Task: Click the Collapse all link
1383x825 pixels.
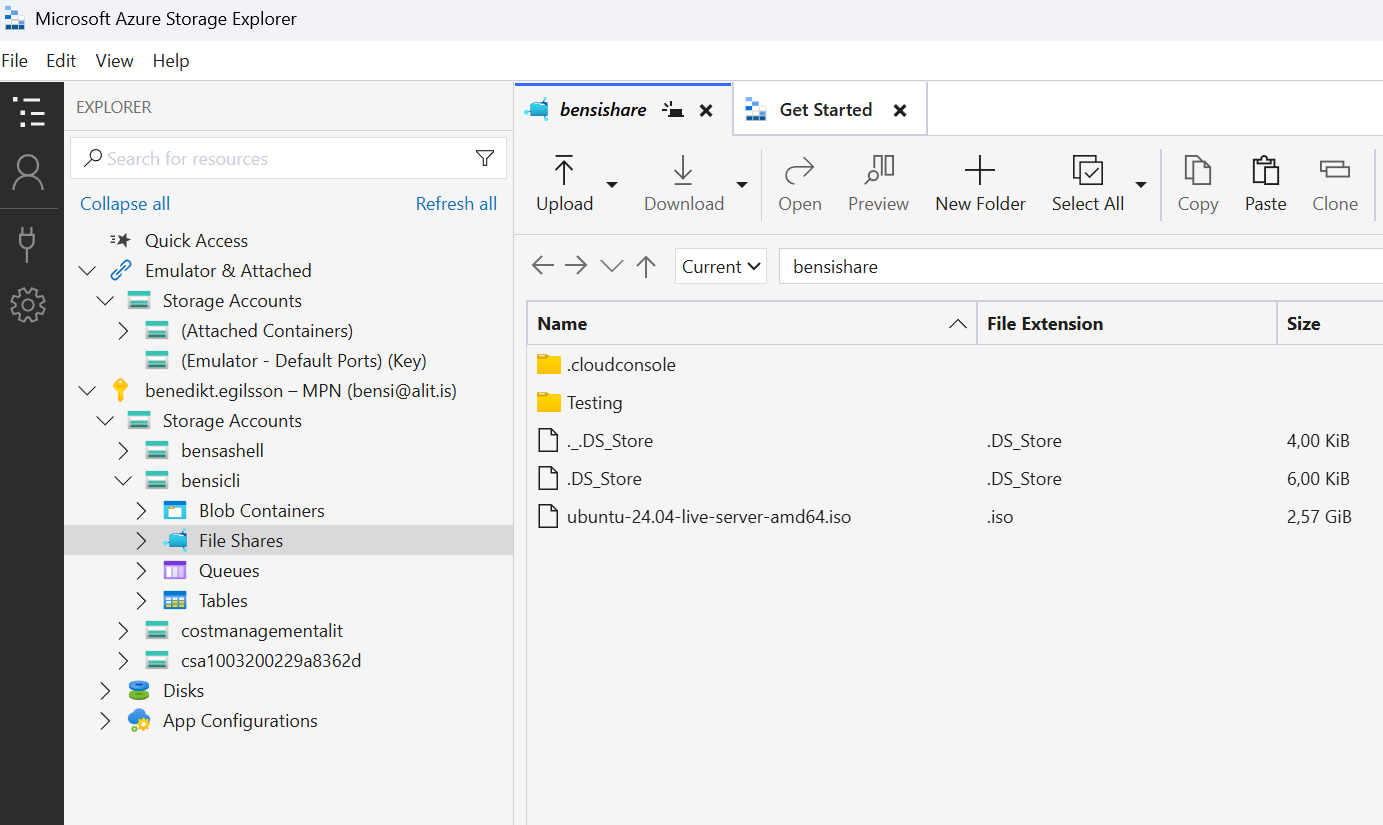Action: coord(125,203)
